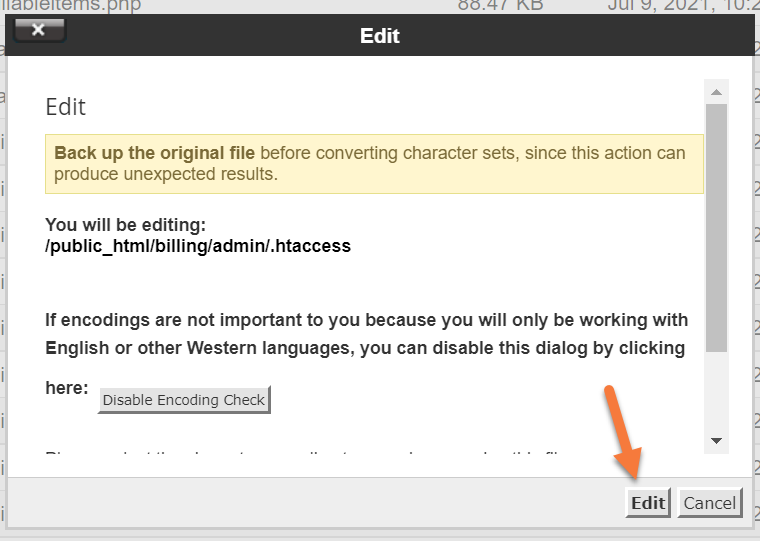Click the bold 'Back up the original file' text
760x541 pixels.
tap(155, 153)
